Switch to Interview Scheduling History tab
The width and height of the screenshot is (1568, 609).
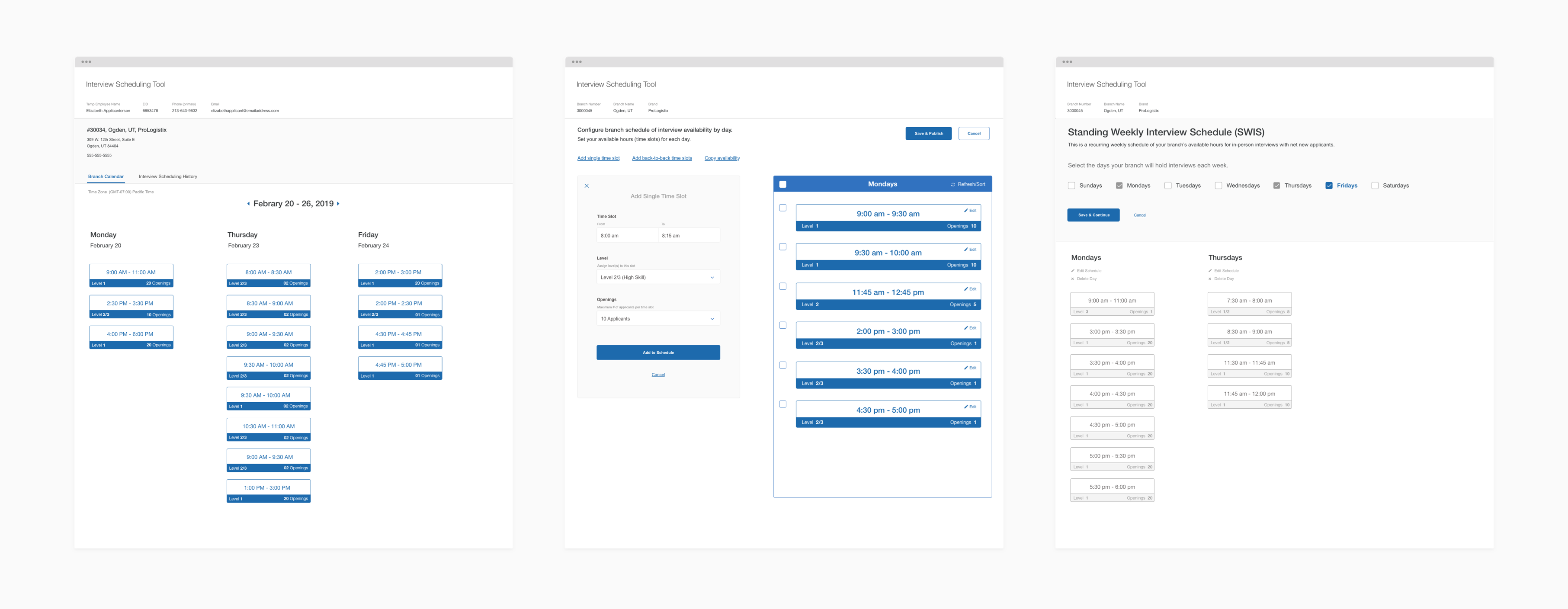coord(167,176)
